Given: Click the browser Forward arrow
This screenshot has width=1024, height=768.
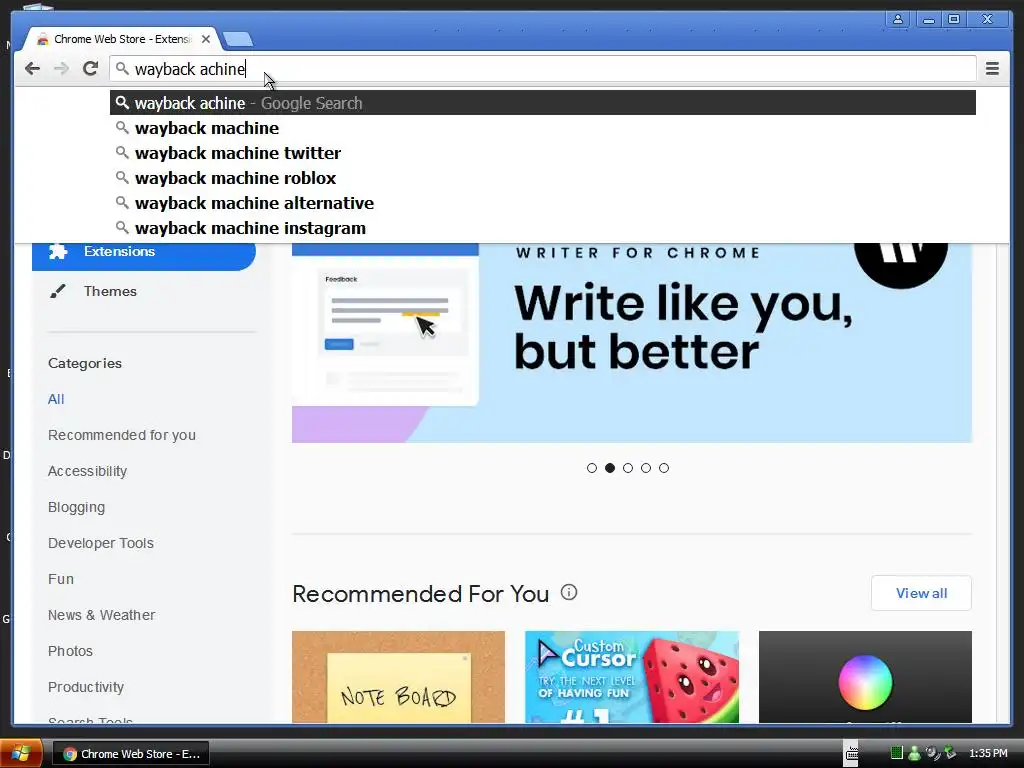Looking at the screenshot, I should (x=61, y=69).
